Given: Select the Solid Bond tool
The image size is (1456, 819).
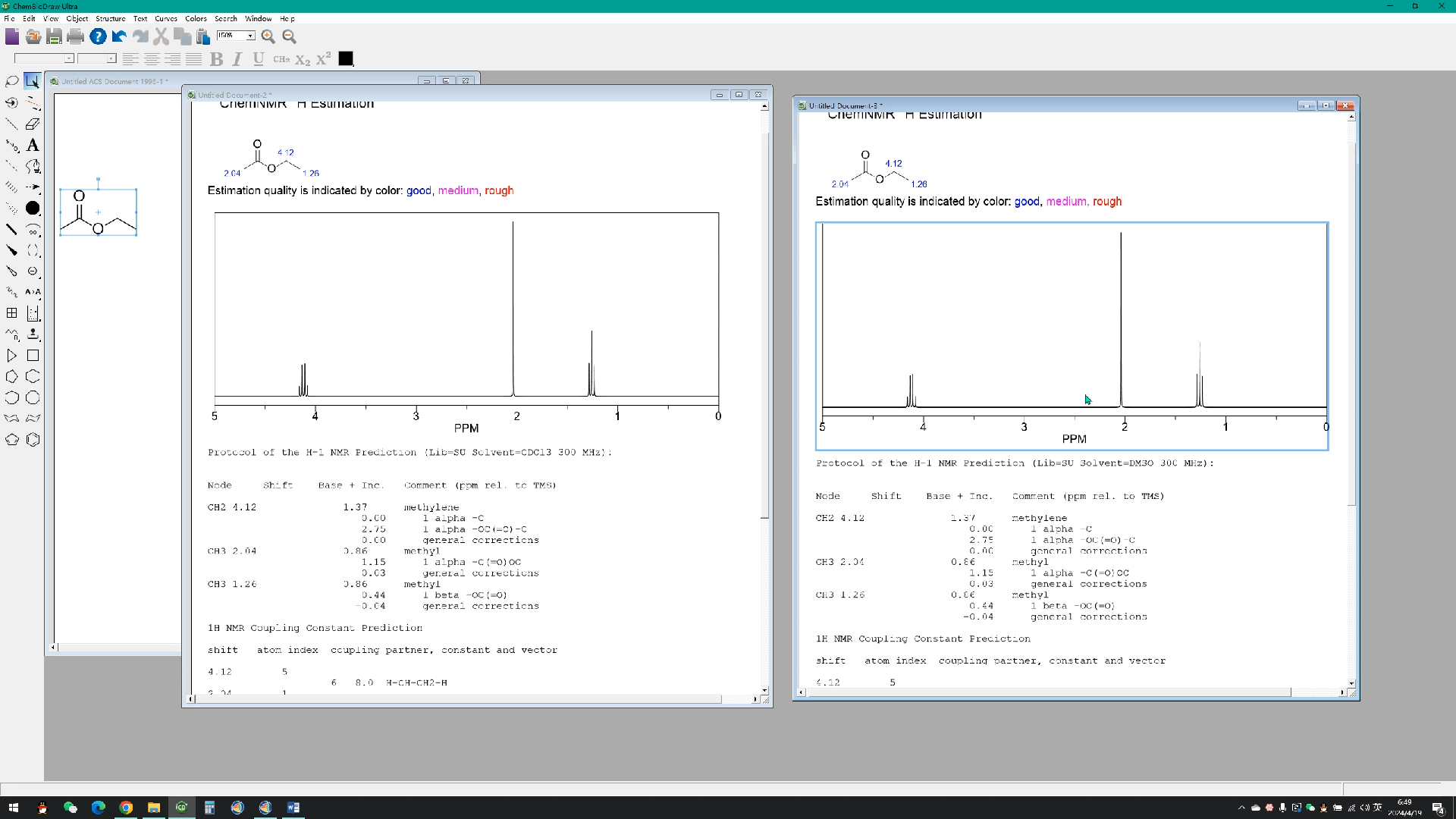Looking at the screenshot, I should coord(11,124).
